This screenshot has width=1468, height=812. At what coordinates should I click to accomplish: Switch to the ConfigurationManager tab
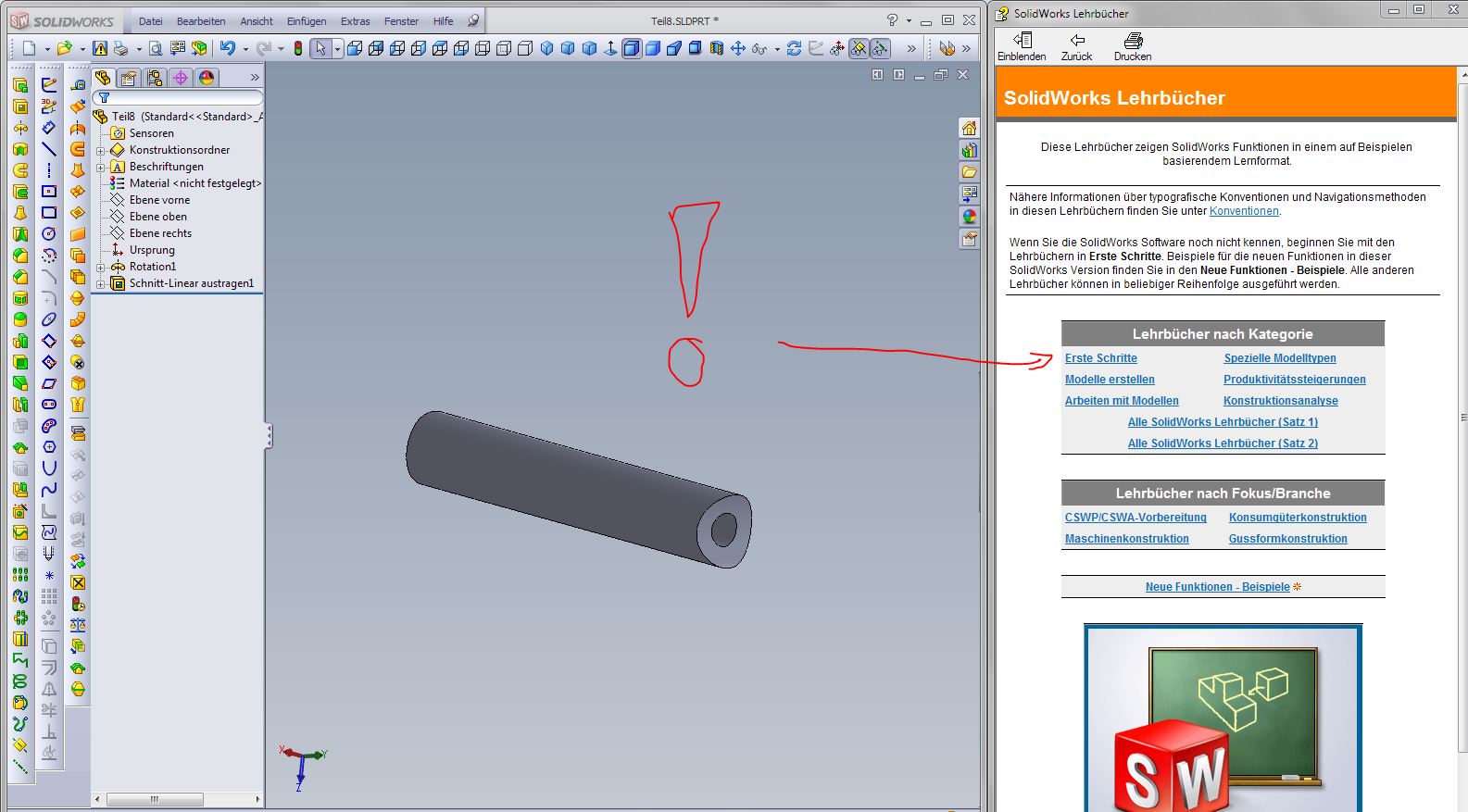[x=155, y=78]
